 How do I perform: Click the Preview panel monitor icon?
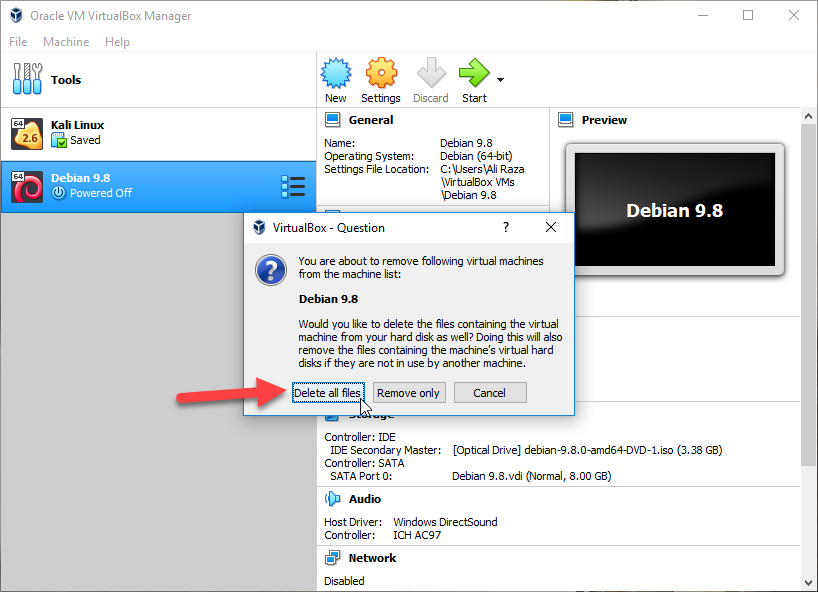pyautogui.click(x=566, y=120)
